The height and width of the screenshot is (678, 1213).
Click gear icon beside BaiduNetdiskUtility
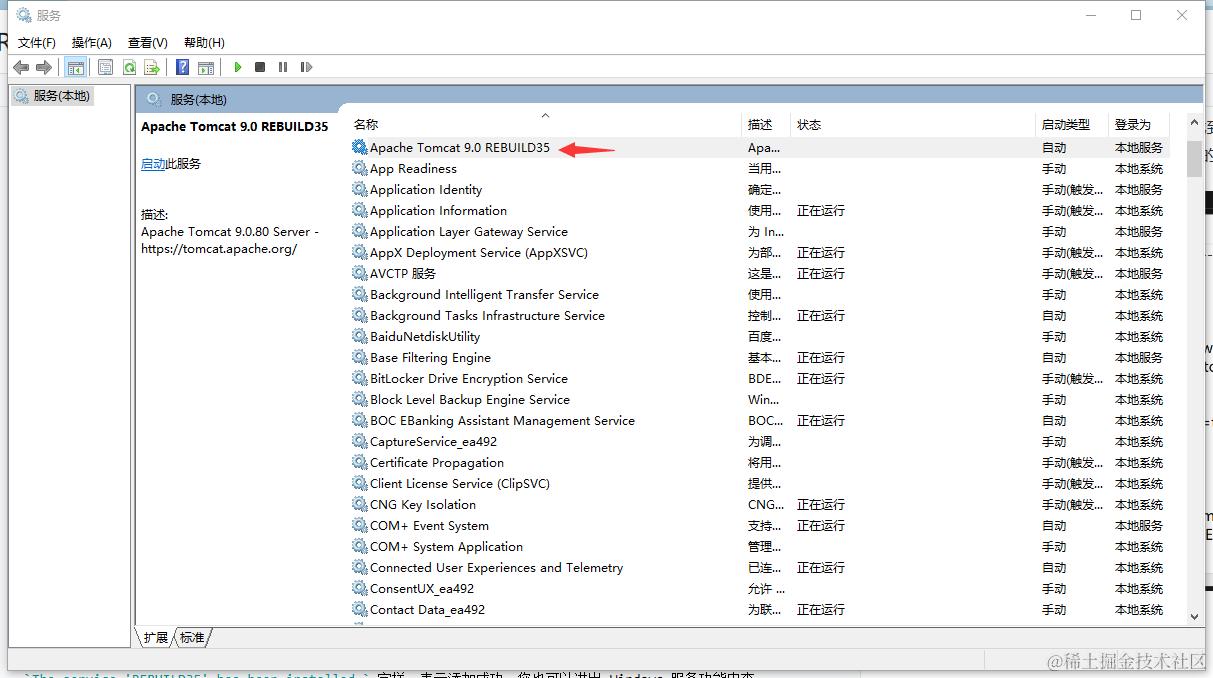(x=360, y=336)
